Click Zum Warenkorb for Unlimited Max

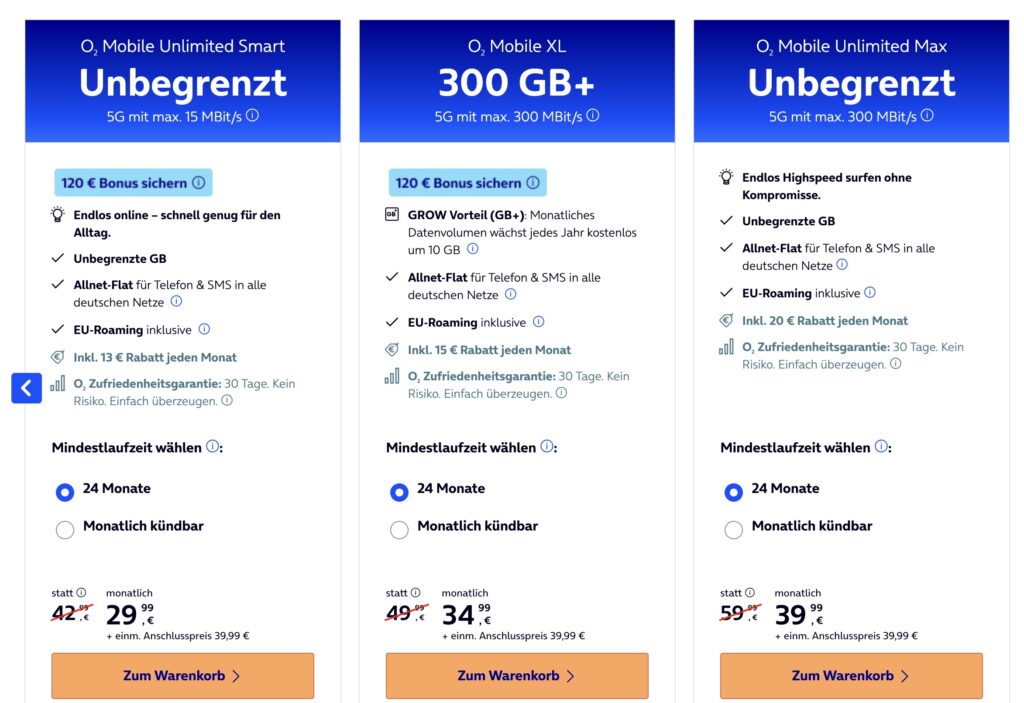click(851, 676)
